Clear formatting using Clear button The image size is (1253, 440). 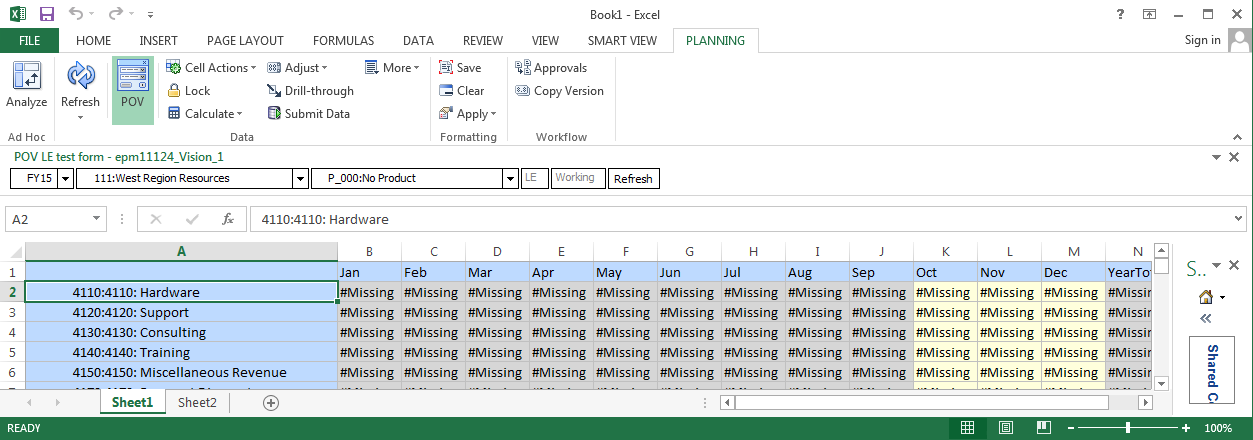[x=461, y=91]
